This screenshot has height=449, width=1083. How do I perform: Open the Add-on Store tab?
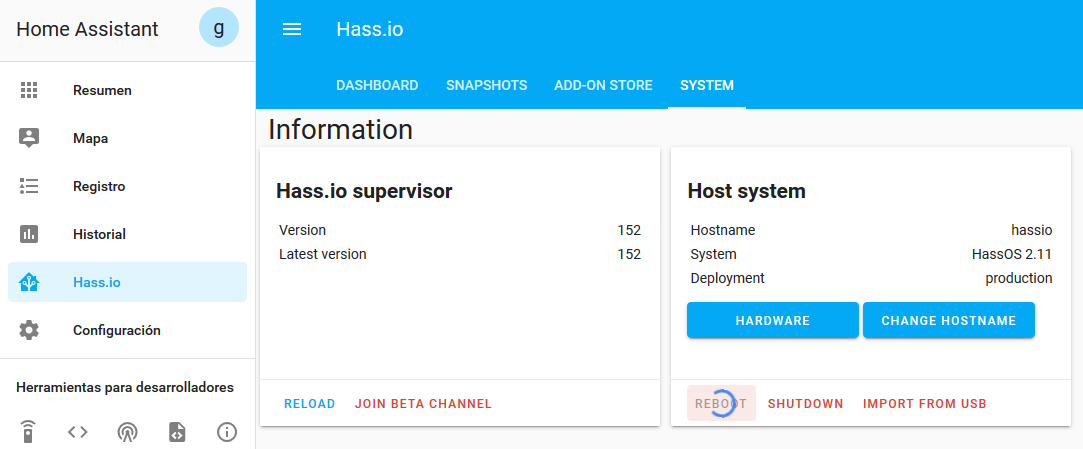[603, 86]
